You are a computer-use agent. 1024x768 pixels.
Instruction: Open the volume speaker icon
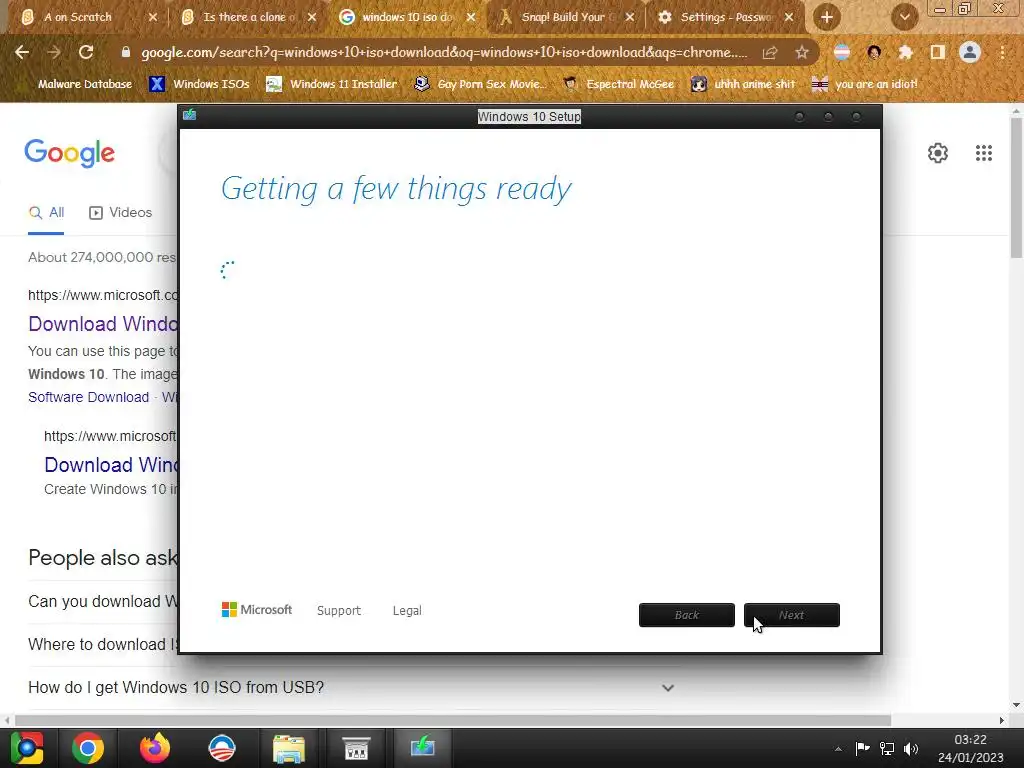point(911,748)
